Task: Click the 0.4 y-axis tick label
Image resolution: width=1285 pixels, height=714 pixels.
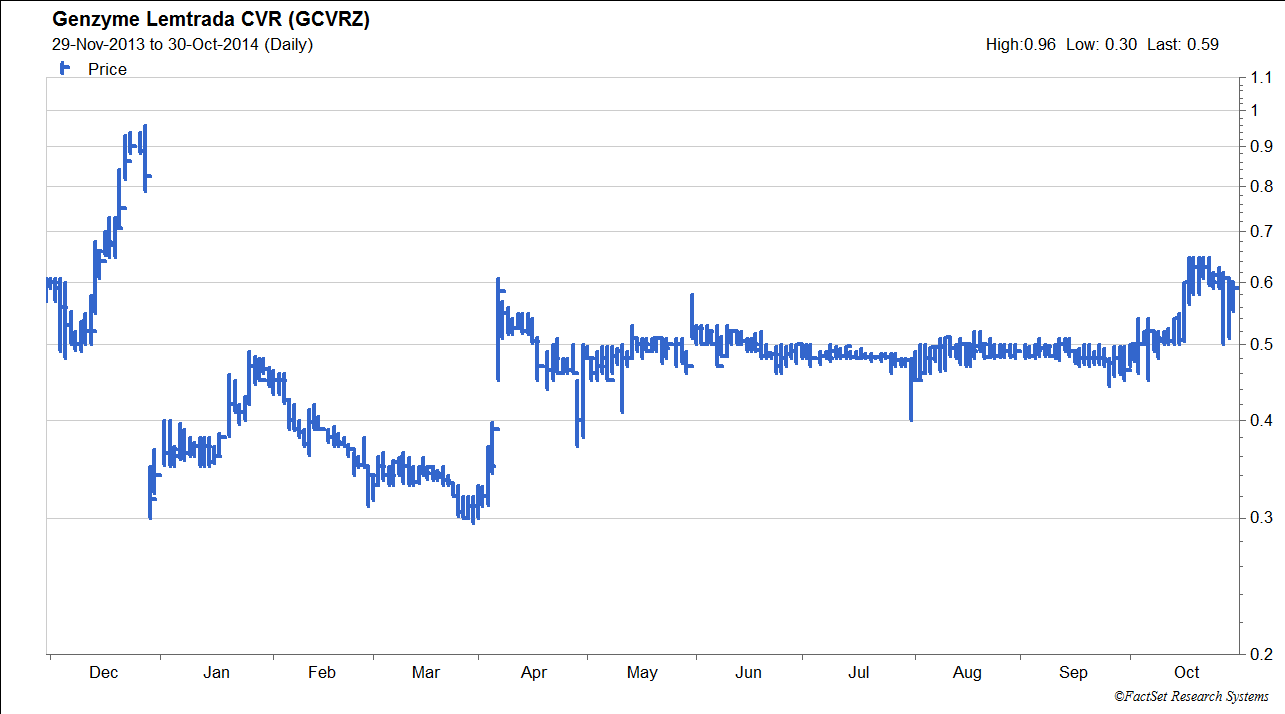Action: point(1261,421)
